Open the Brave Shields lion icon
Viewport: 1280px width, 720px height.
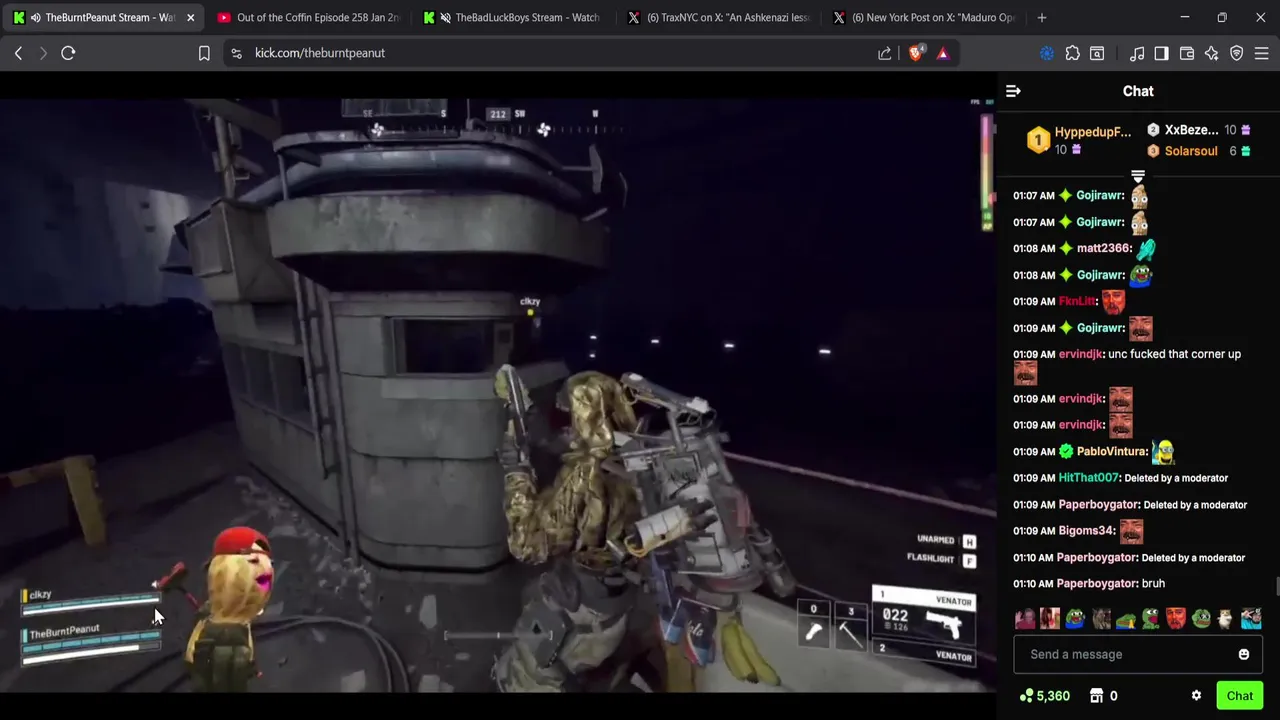tap(916, 53)
